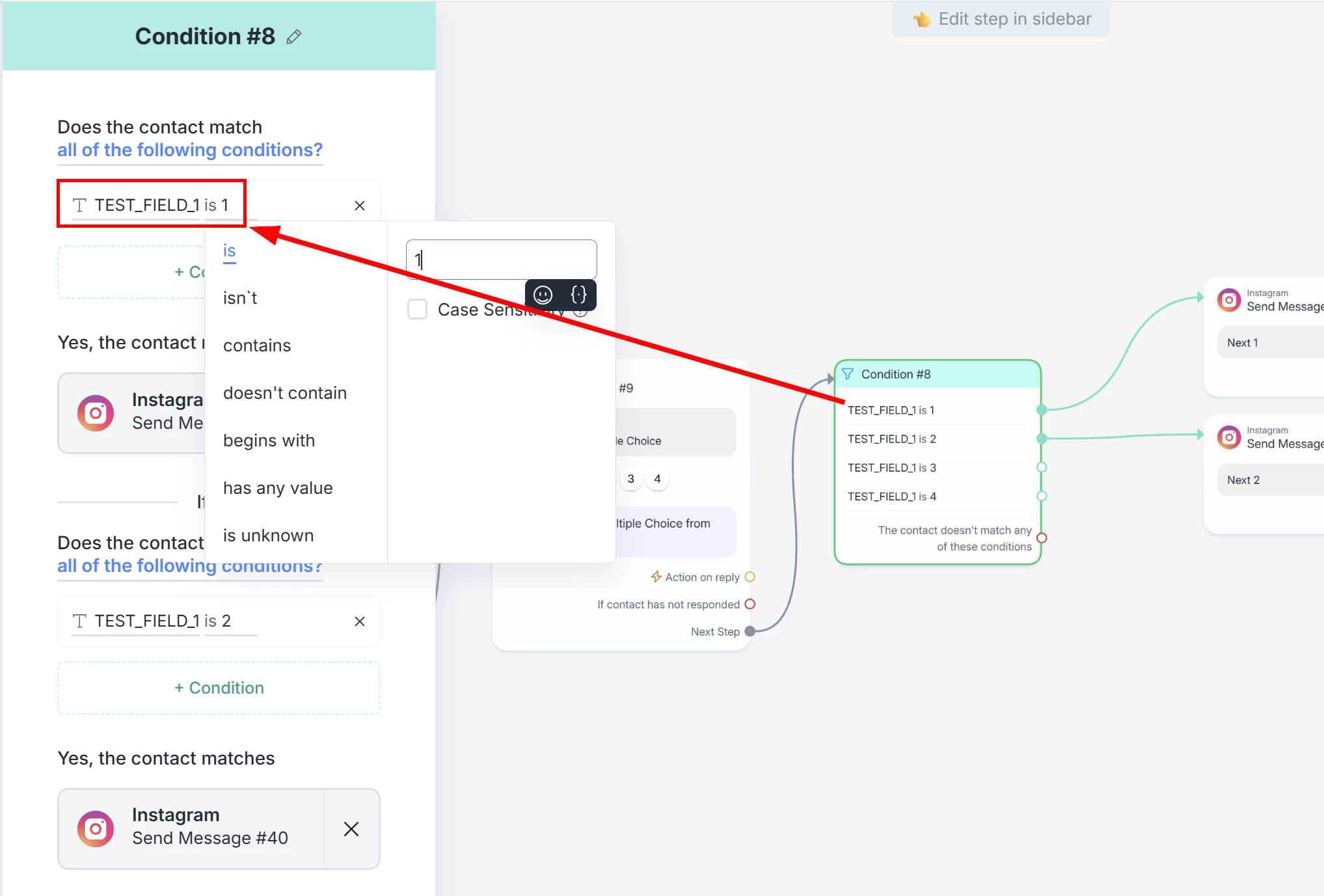Click the value input field containing 1

coord(501,260)
